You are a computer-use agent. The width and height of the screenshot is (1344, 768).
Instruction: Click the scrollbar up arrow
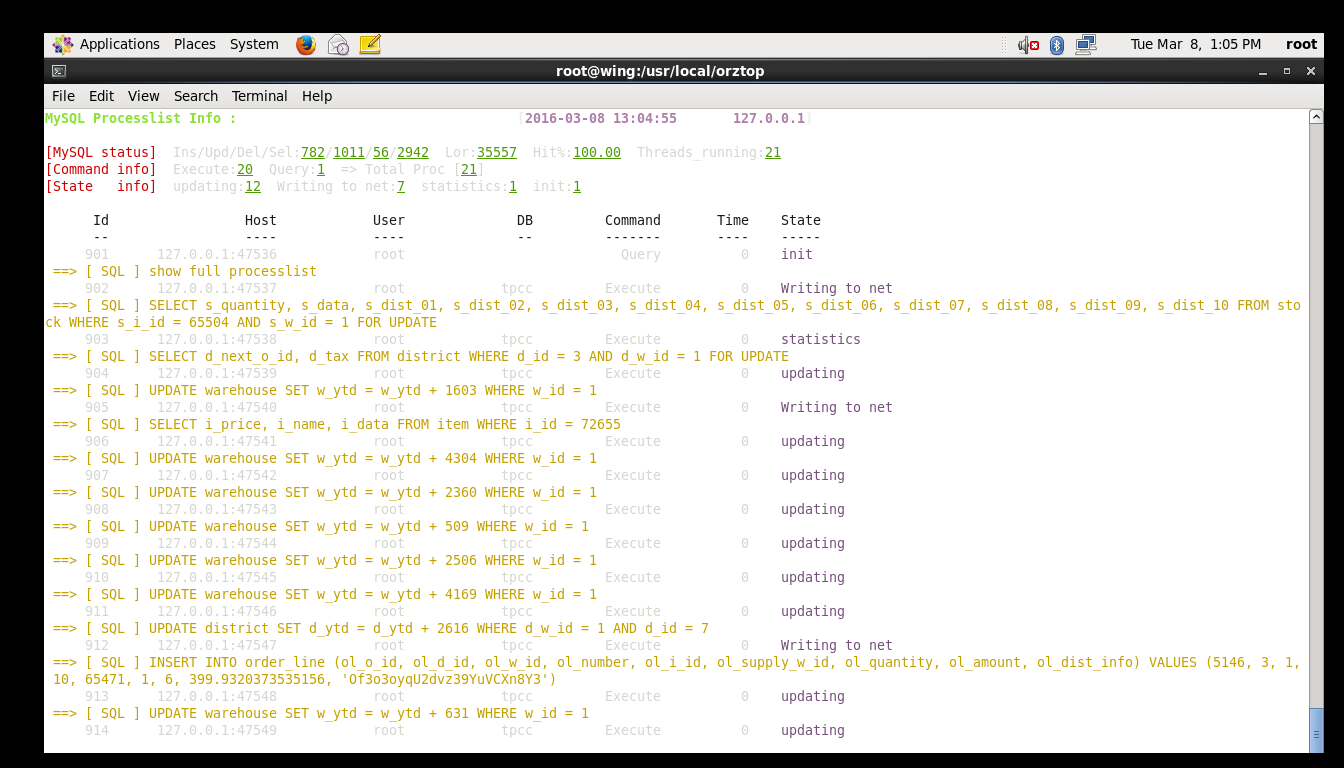click(1316, 116)
